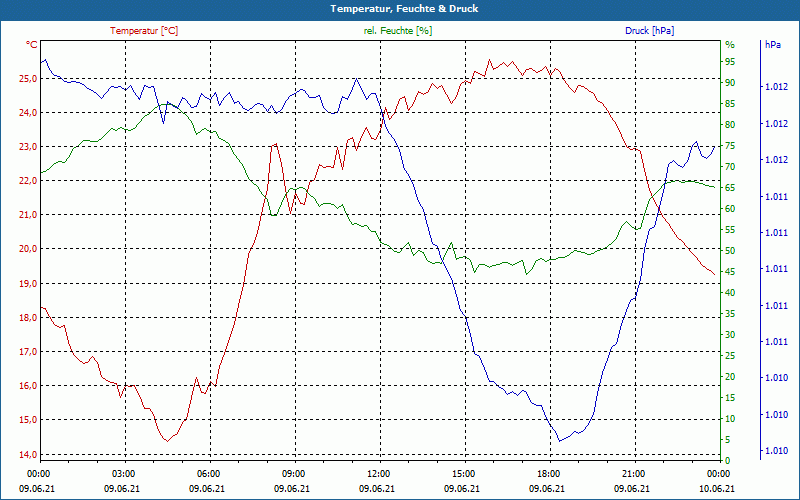Click the green "50" humidity axis label
Screen dimensions: 800x500
730,251
